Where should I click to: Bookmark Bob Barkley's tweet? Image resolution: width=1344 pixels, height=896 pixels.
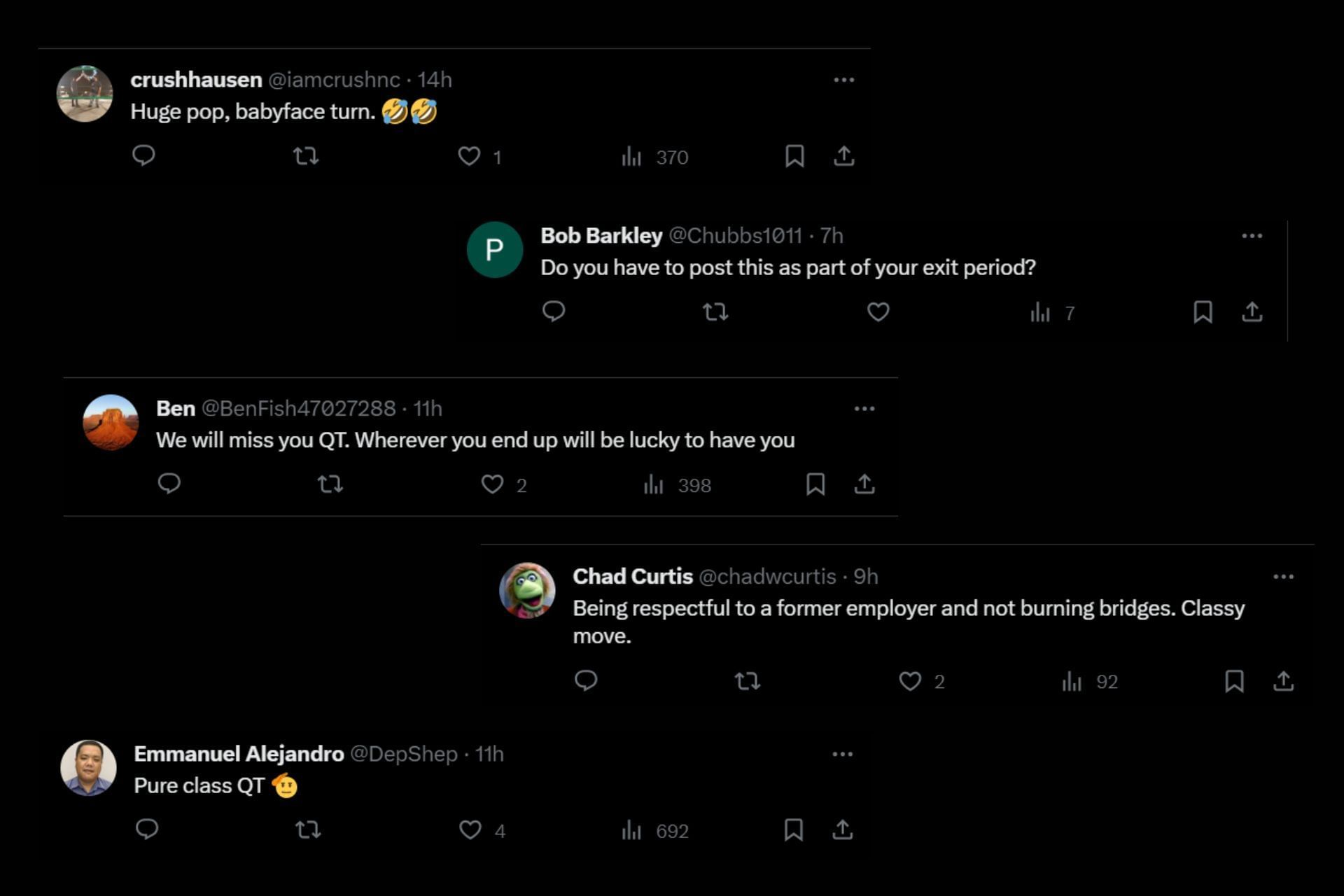1203,311
